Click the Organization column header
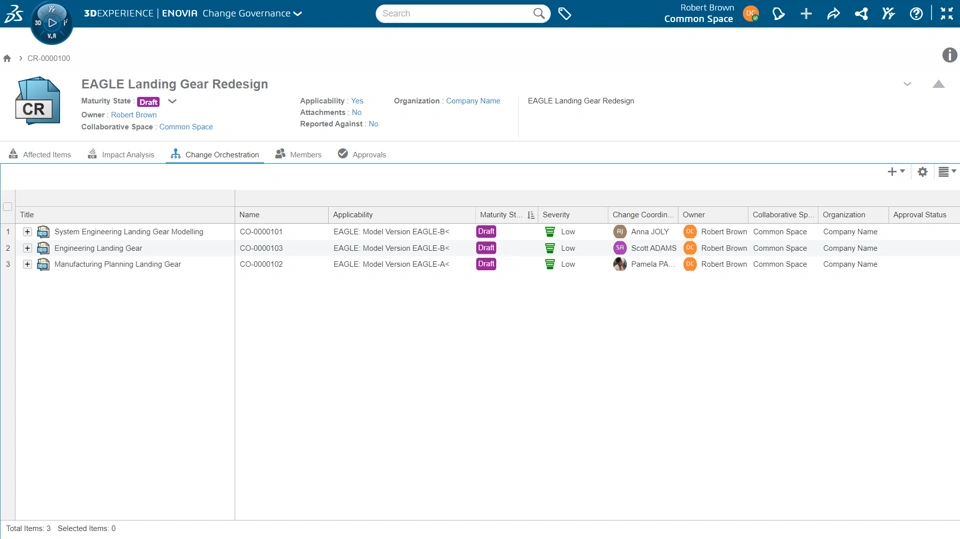Viewport: 960px width, 539px height. [853, 215]
